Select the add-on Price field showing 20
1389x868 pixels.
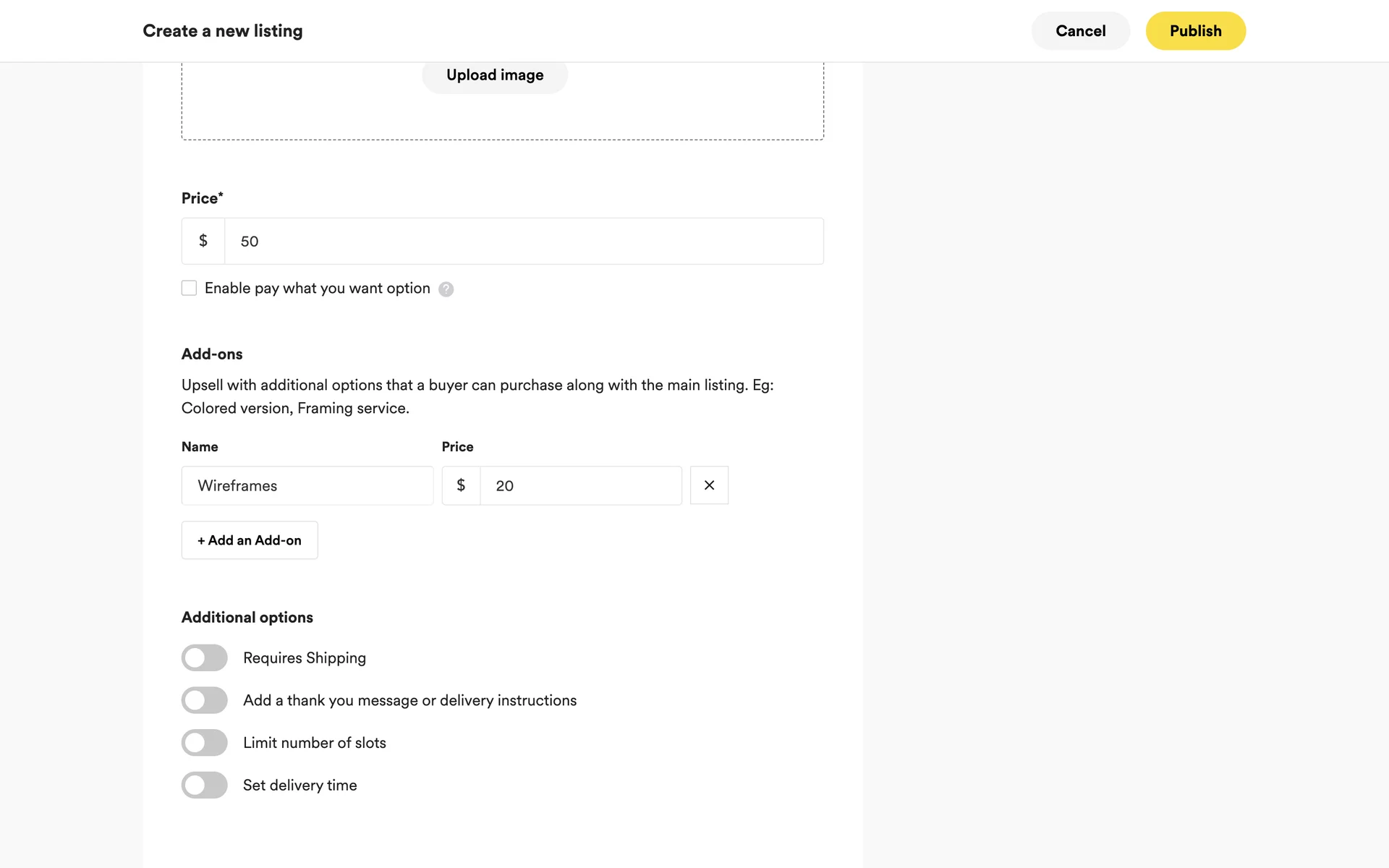(x=581, y=485)
